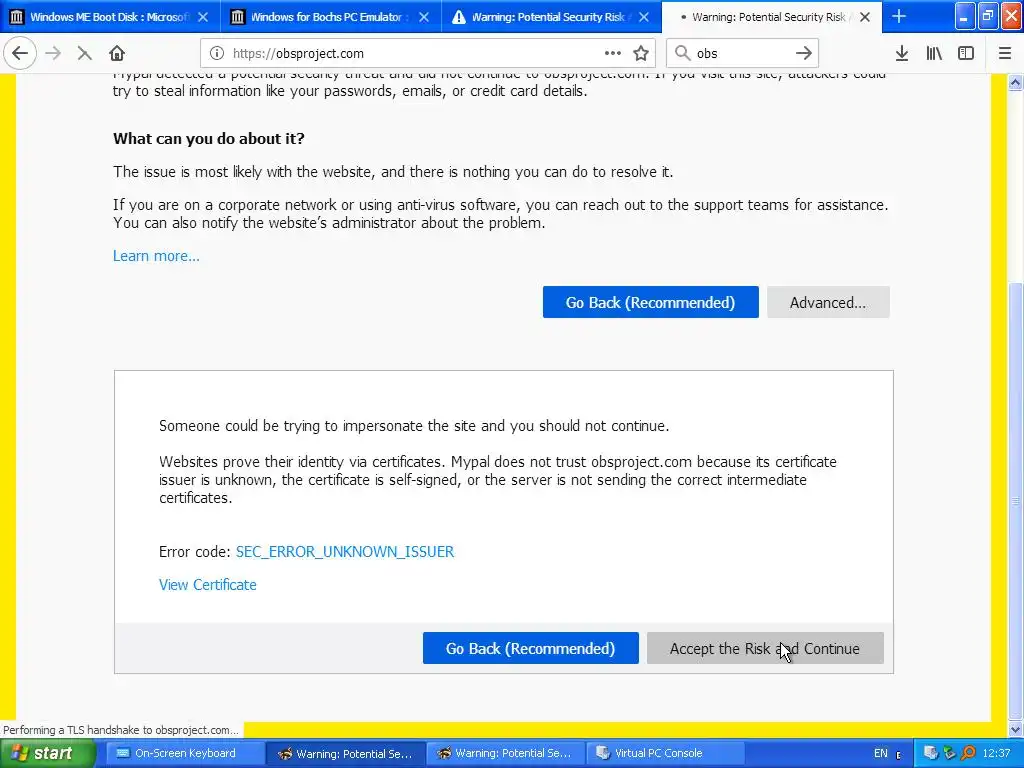Click the first system tray computer icon

(x=931, y=754)
